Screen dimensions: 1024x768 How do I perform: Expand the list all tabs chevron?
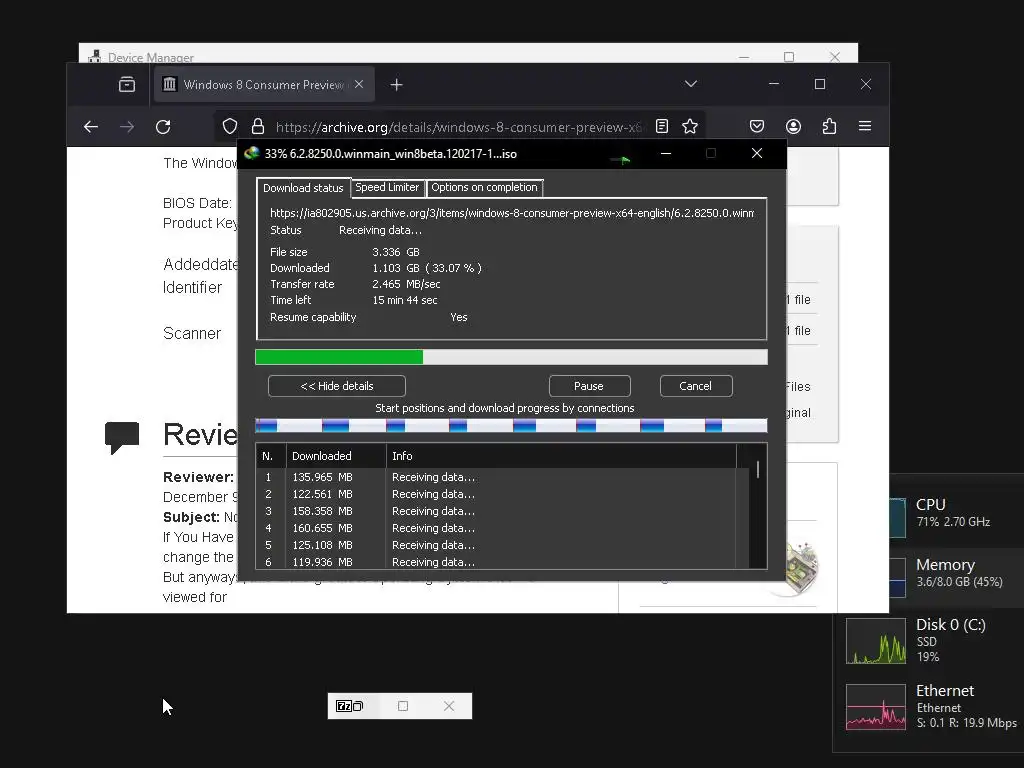pos(691,84)
